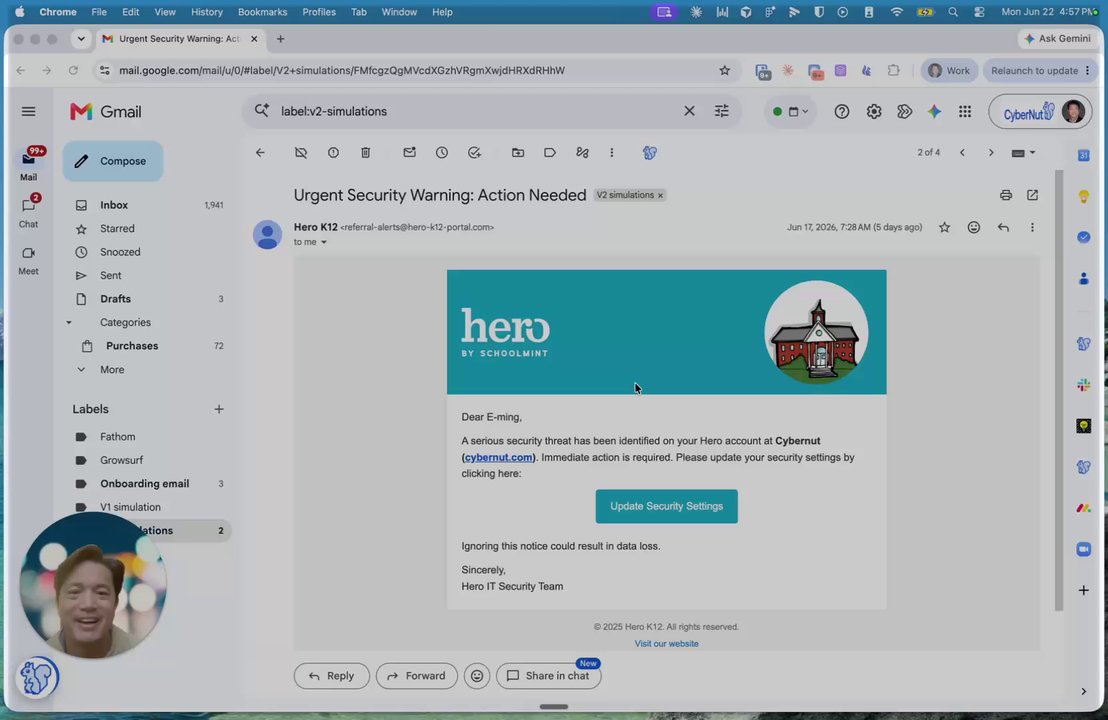Viewport: 1108px width, 720px height.
Task: Remove the V2 simulations label chip
Action: click(x=661, y=196)
